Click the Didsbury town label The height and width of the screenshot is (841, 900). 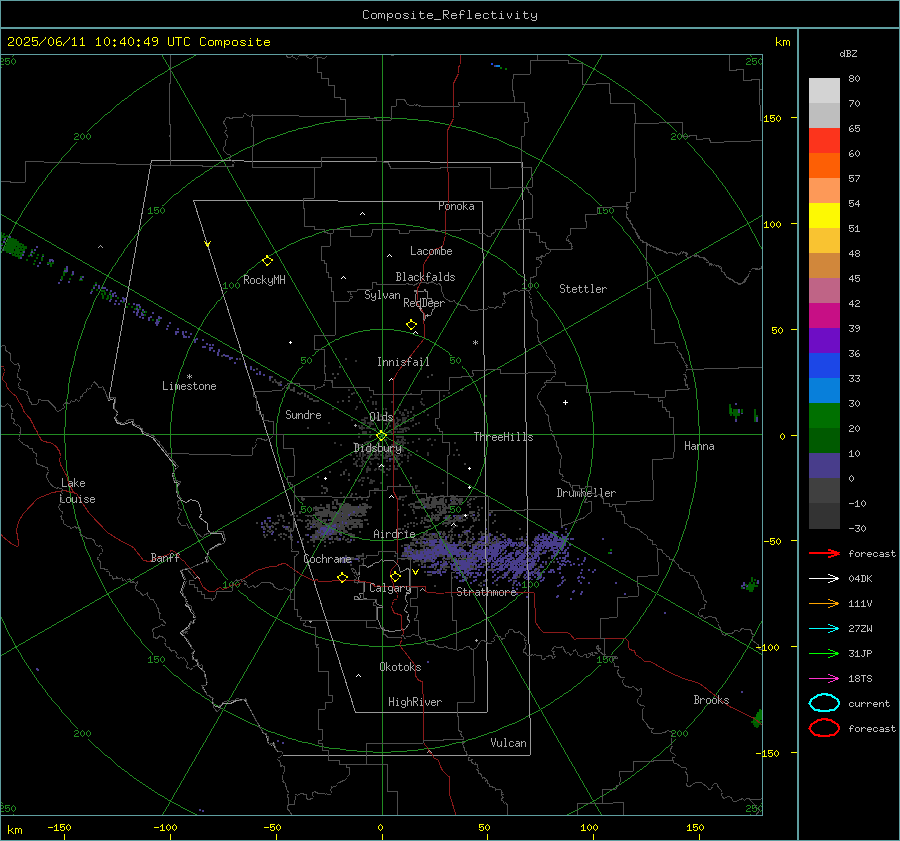pos(377,448)
